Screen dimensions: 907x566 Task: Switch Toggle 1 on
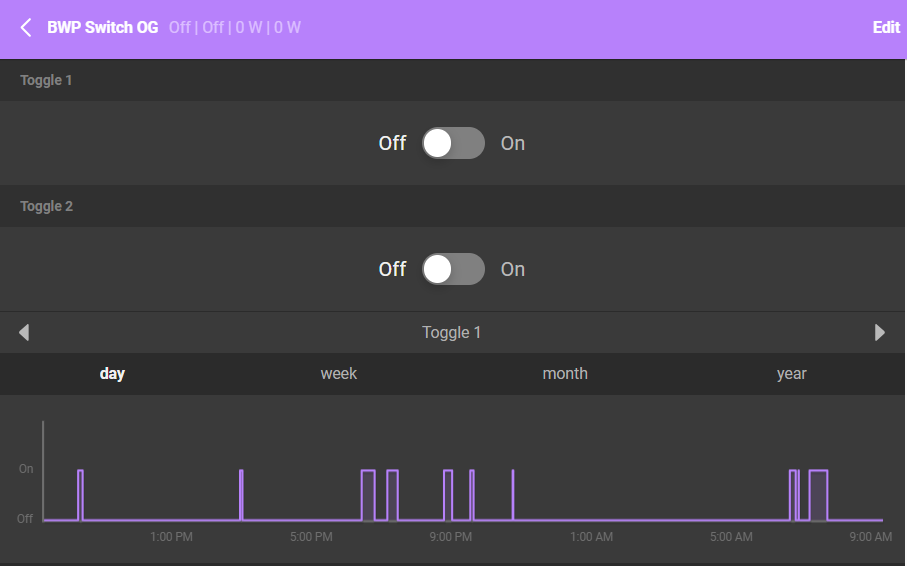(453, 143)
